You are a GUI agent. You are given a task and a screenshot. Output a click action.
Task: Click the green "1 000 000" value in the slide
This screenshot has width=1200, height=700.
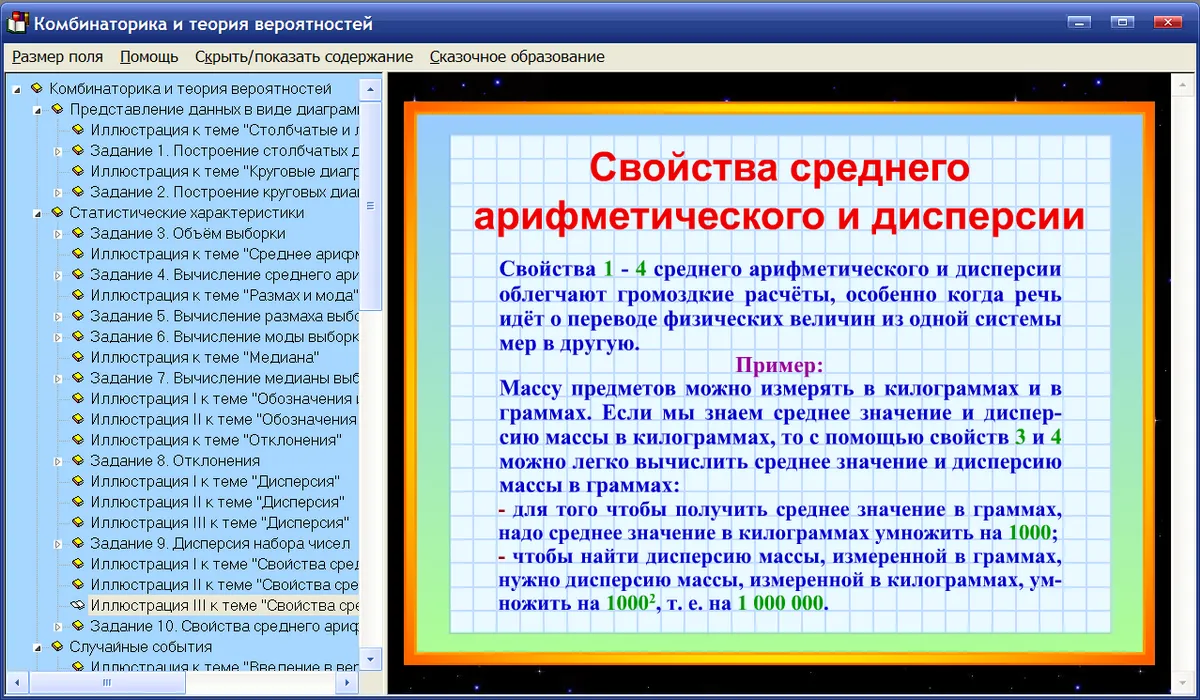(781, 603)
